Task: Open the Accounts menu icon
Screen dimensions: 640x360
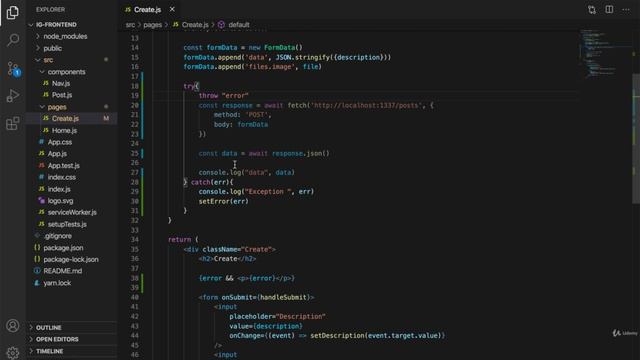Action: click(13, 326)
